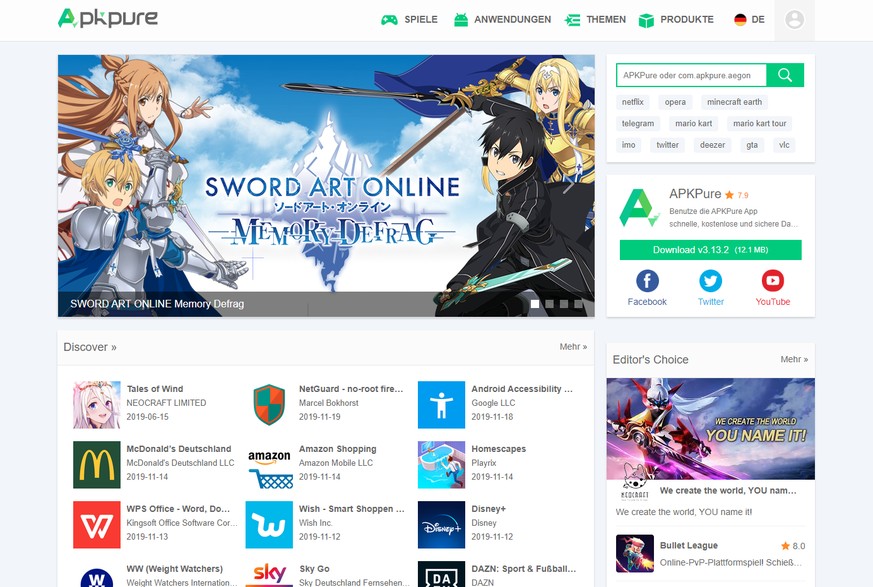The image size is (873, 587).
Task: Open the Discover » section heading
Action: tap(90, 347)
